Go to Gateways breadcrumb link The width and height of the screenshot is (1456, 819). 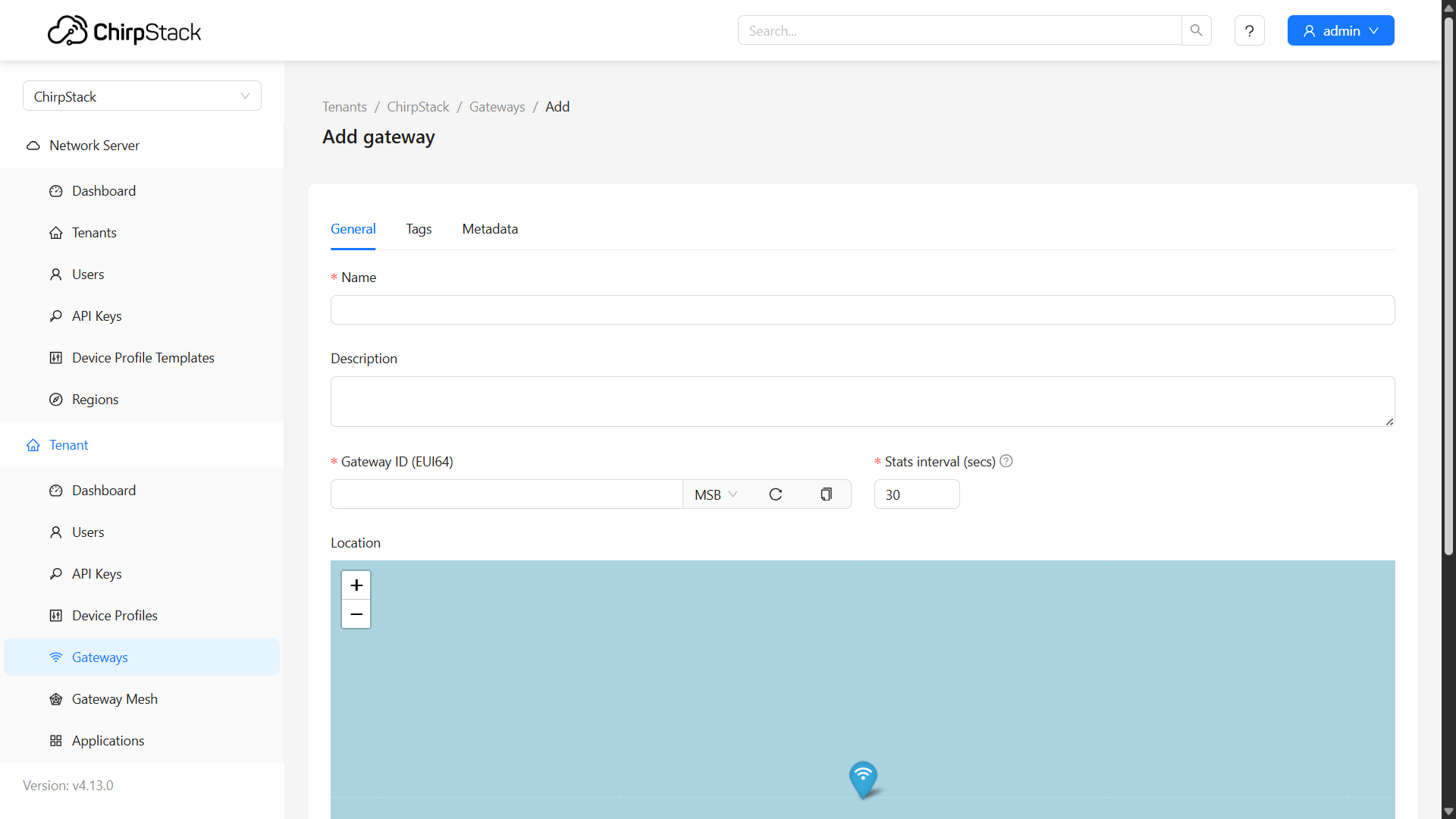coord(497,107)
